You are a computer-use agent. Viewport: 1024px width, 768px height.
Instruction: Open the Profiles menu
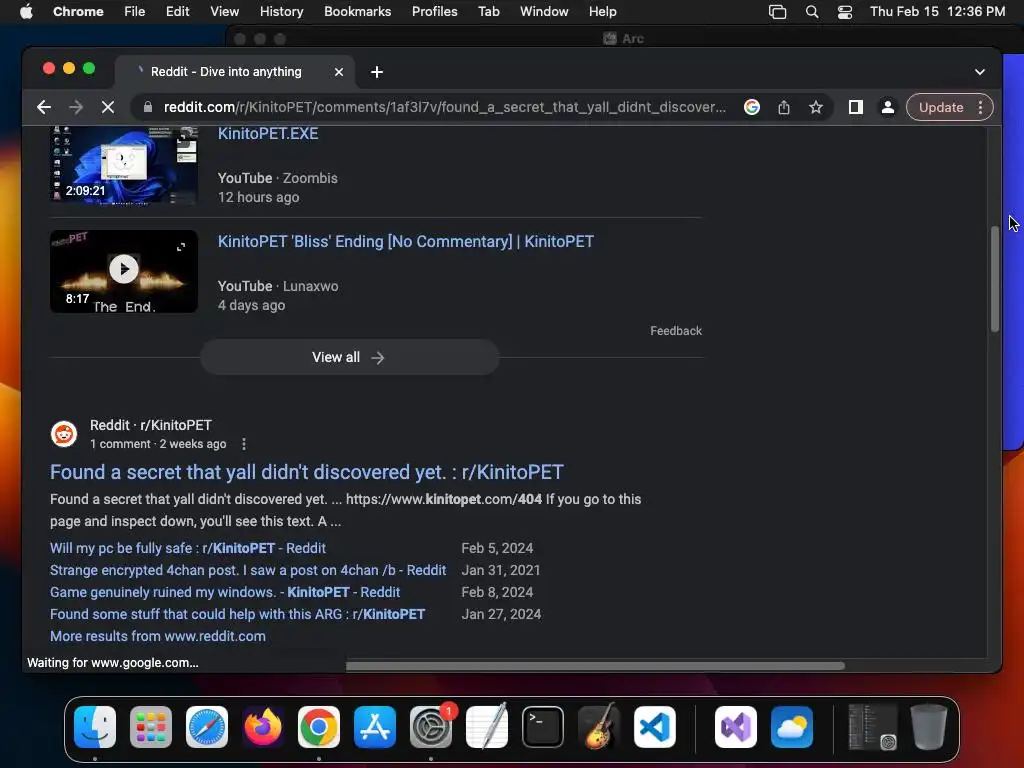tap(434, 11)
